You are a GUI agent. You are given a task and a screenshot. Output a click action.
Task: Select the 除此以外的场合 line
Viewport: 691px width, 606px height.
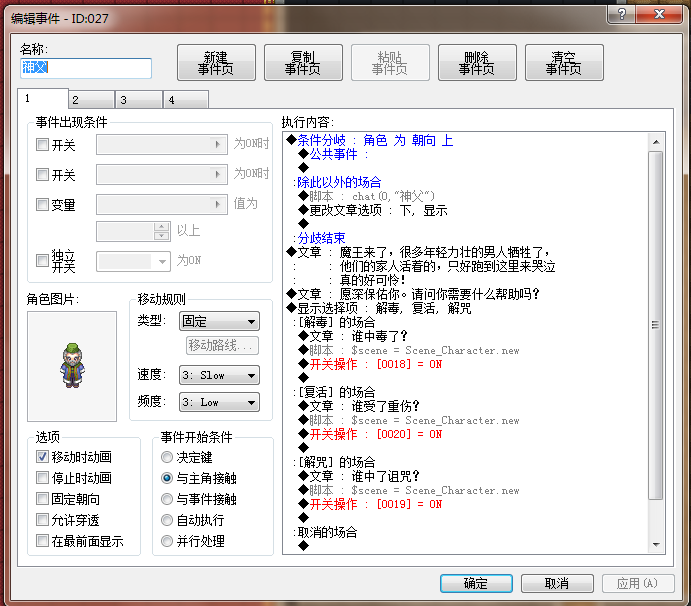point(337,182)
